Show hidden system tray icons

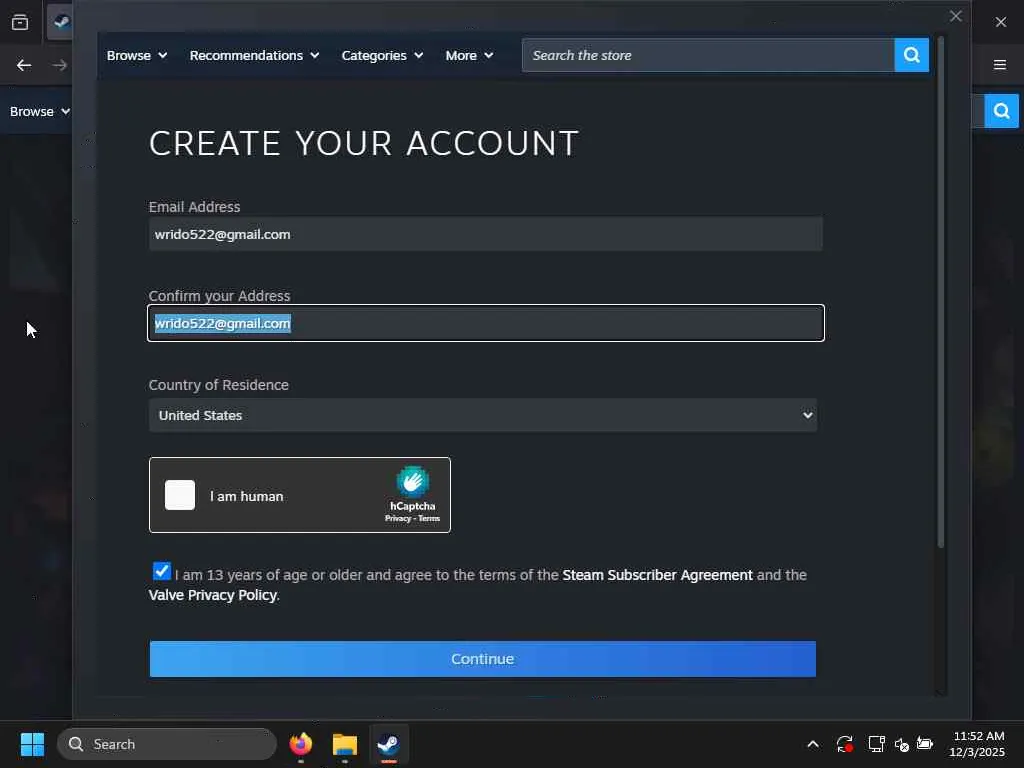point(813,744)
